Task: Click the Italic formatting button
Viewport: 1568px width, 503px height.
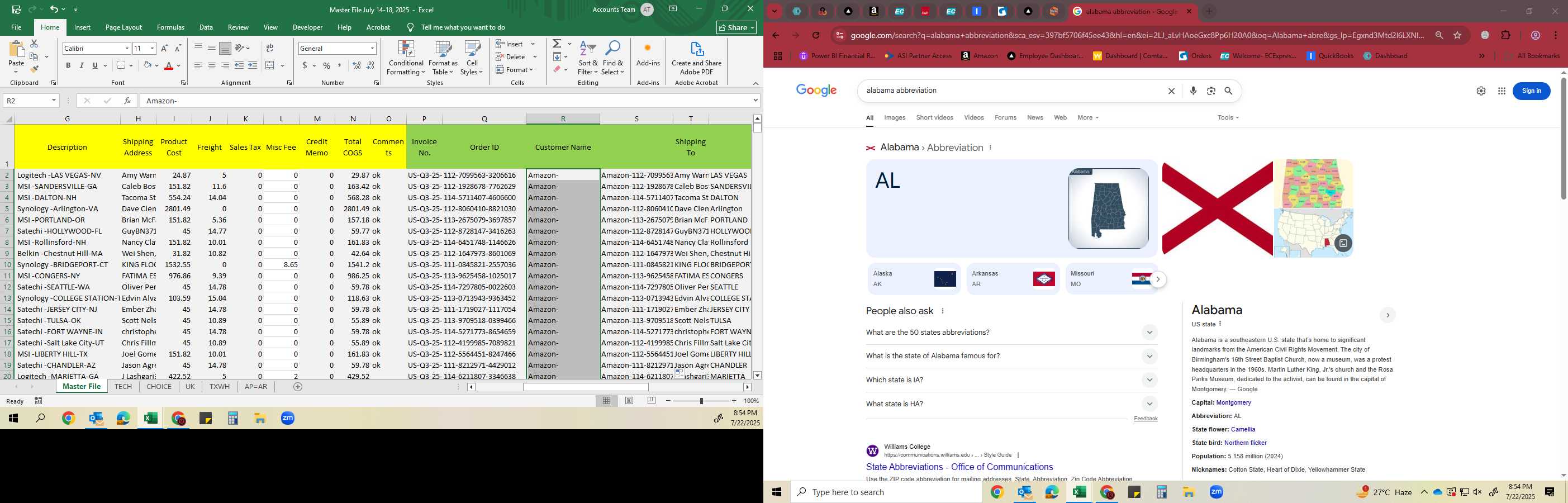Action: [82, 65]
